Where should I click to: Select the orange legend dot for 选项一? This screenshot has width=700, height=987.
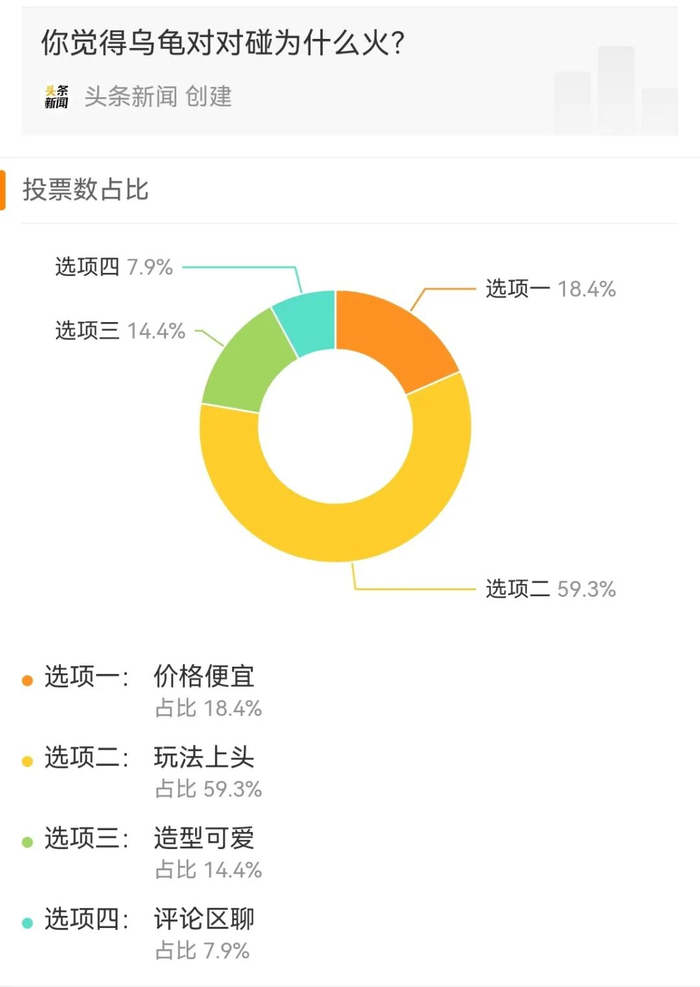27,678
